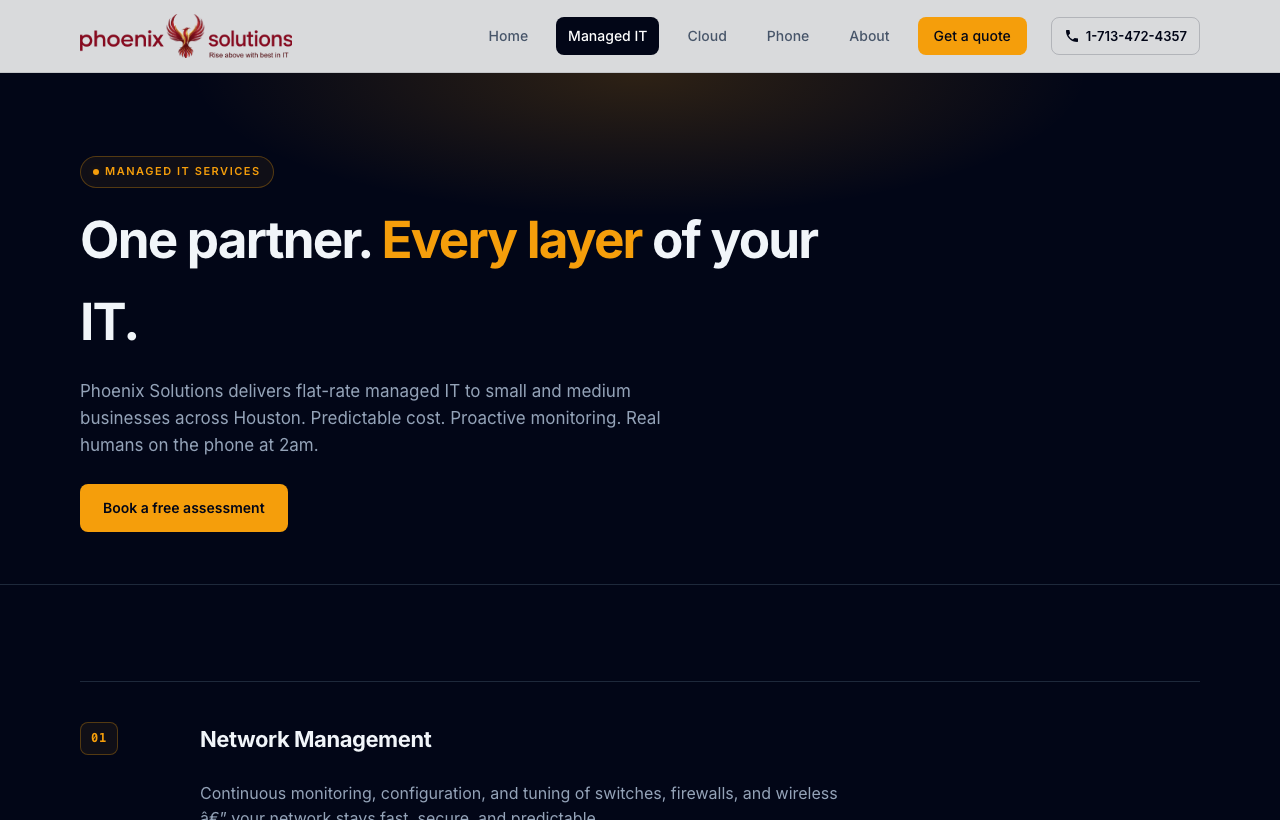1280x820 pixels.
Task: Go to the Cloud page
Action: pyautogui.click(x=707, y=36)
